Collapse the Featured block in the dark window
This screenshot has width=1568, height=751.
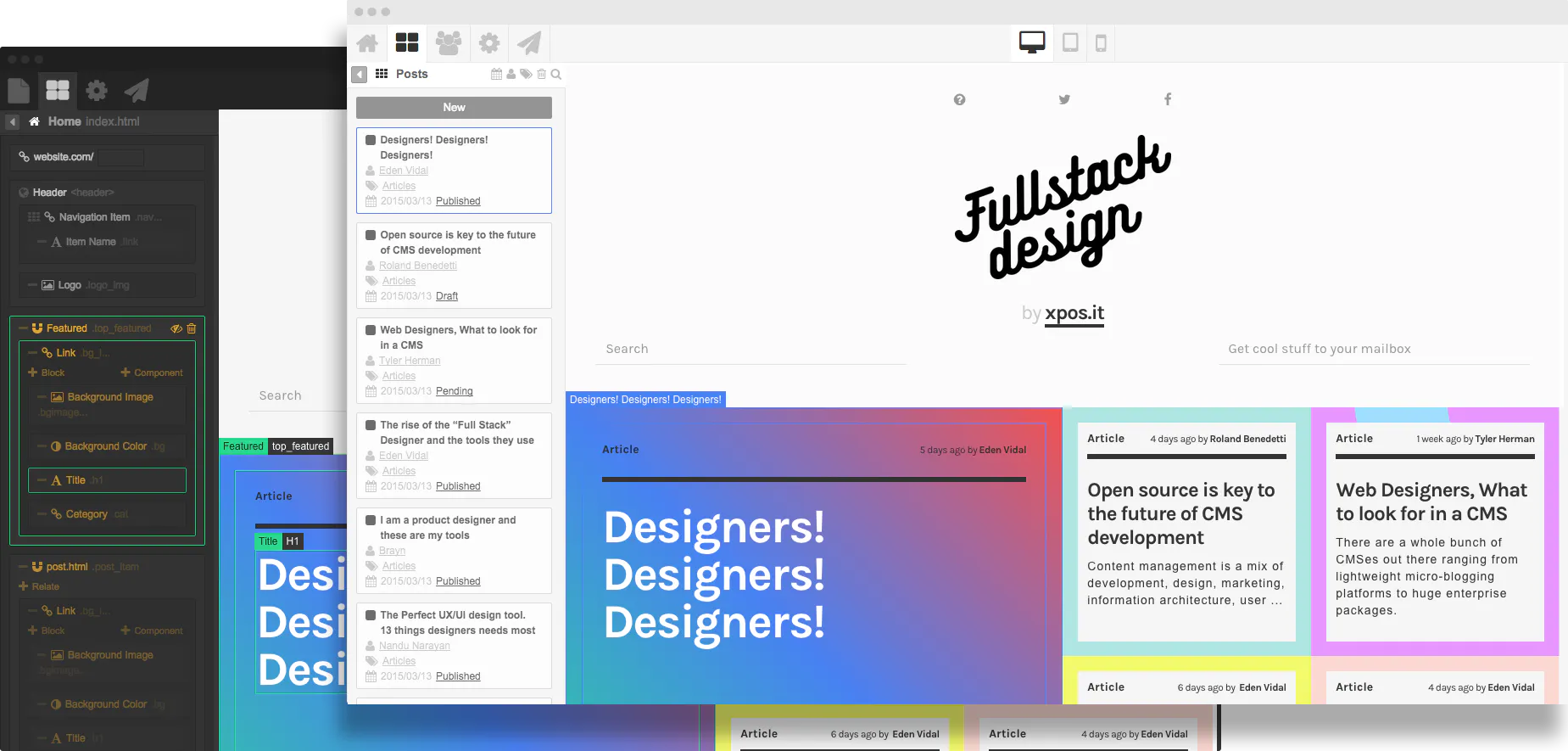(23, 328)
